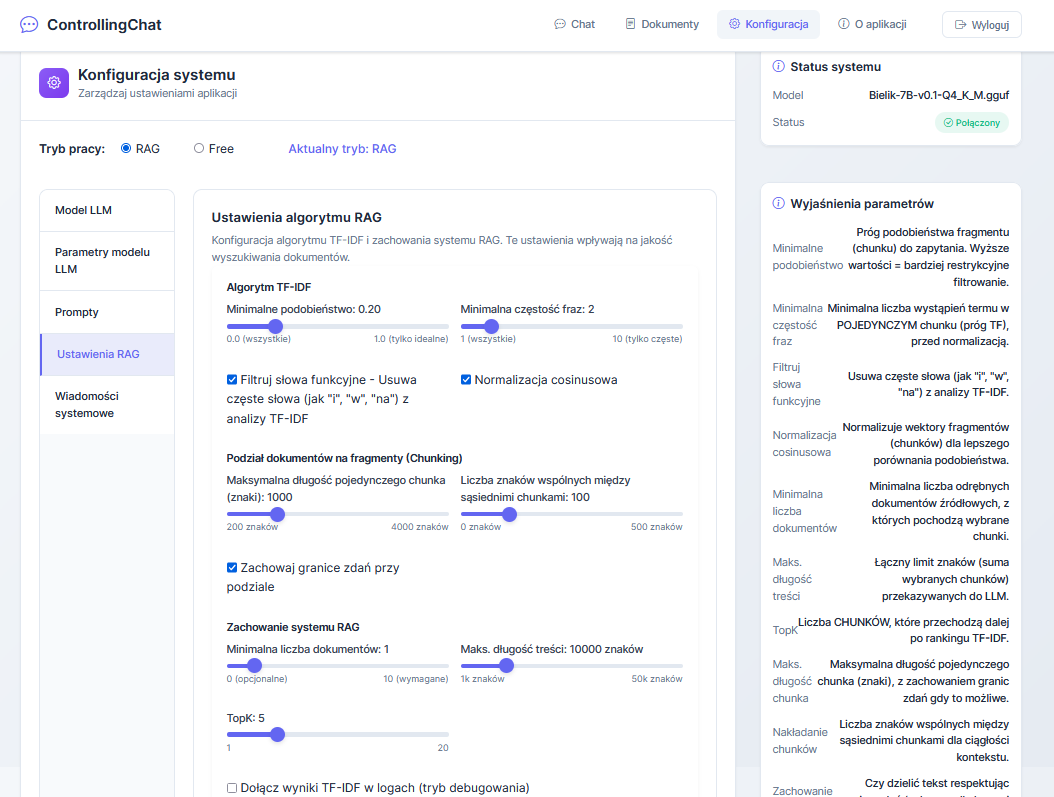Enable Dołącz wyniki TF-IDF w logach checkbox
This screenshot has width=1054, height=797.
coord(232,787)
